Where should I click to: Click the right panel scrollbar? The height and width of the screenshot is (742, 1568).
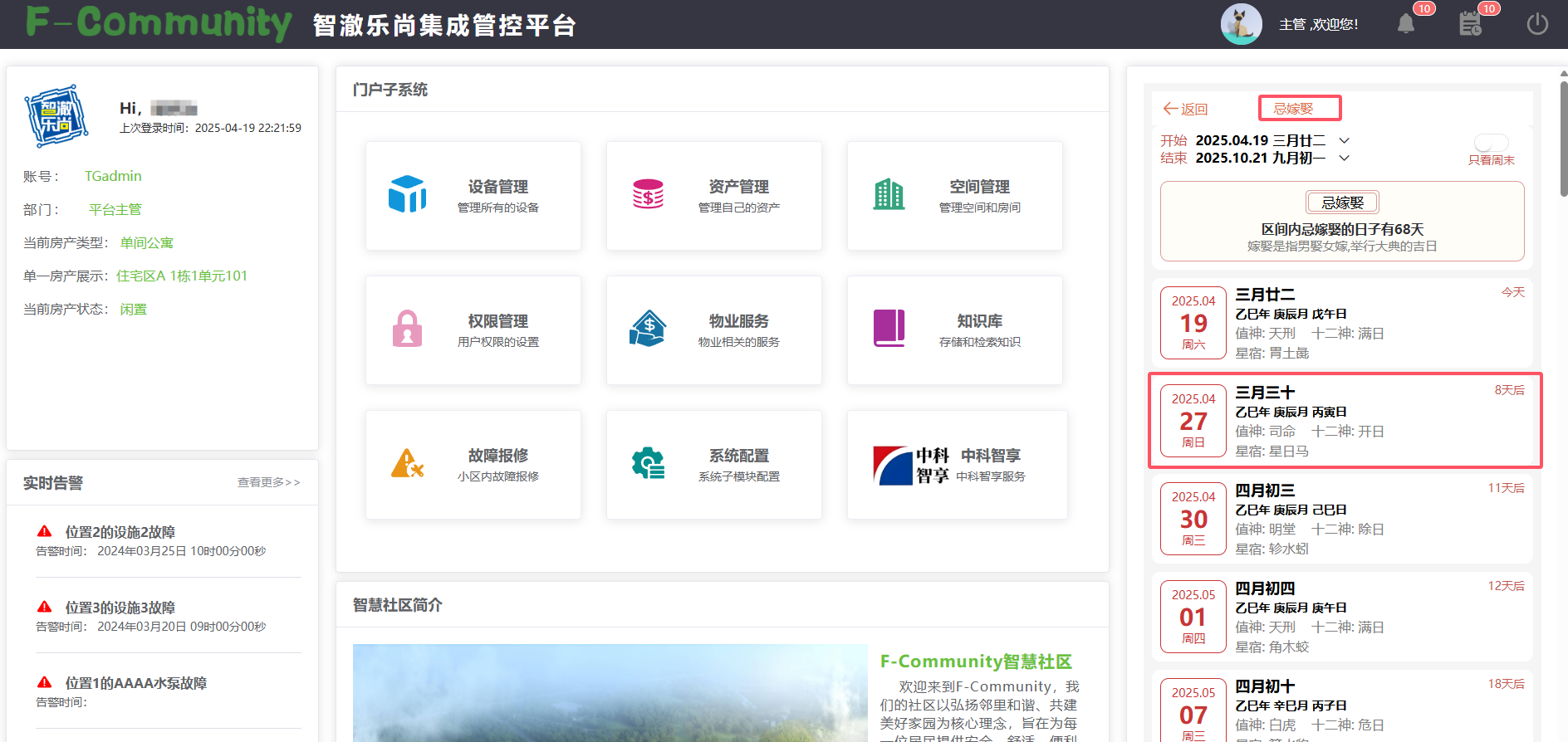1563,137
